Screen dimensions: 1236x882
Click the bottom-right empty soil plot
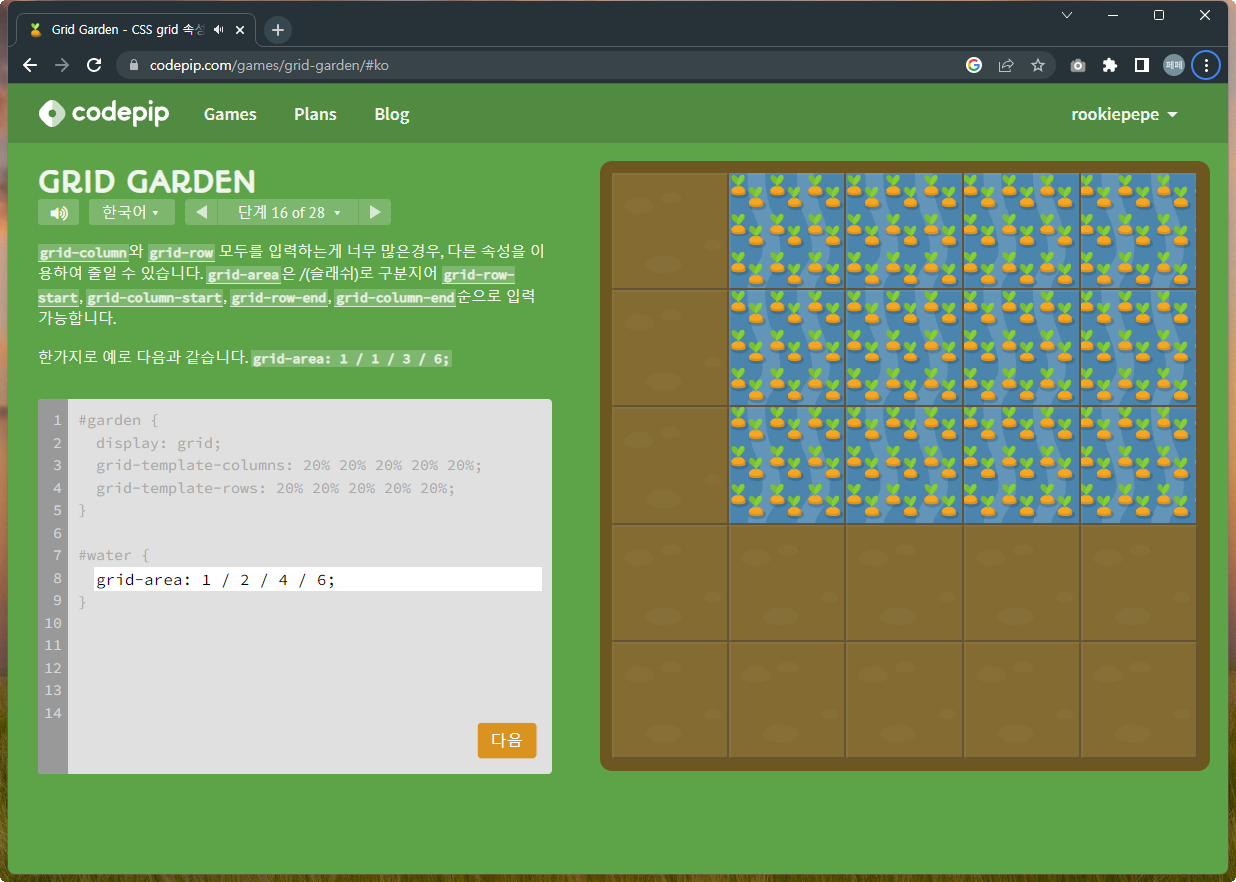(x=1139, y=699)
